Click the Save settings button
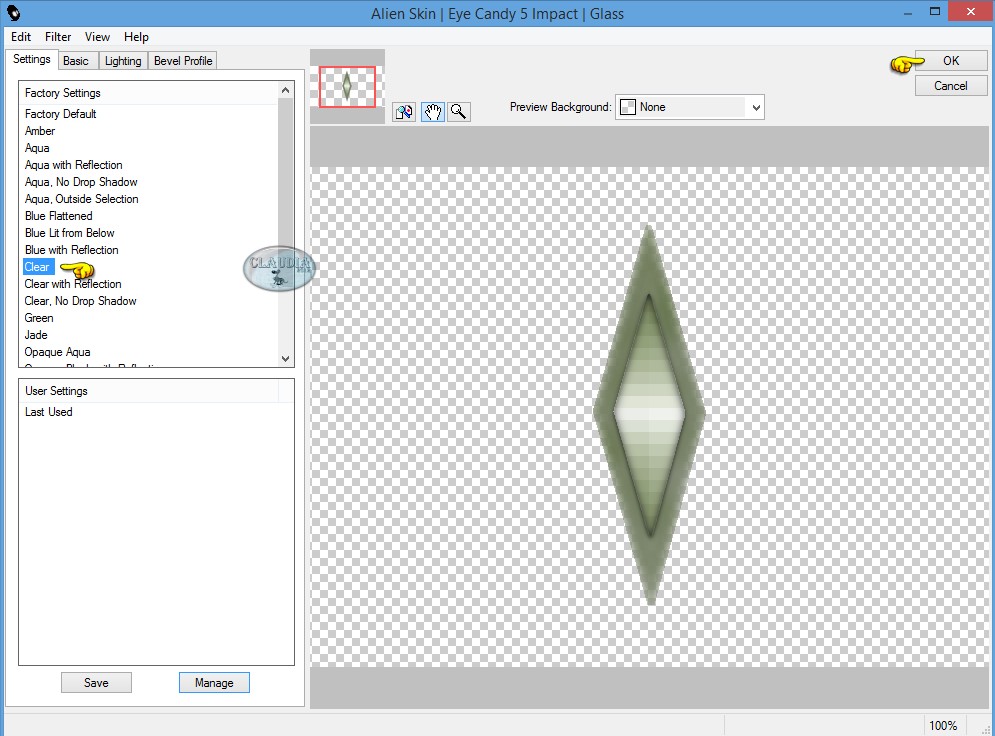Screen dimensions: 995x736 tap(96, 683)
